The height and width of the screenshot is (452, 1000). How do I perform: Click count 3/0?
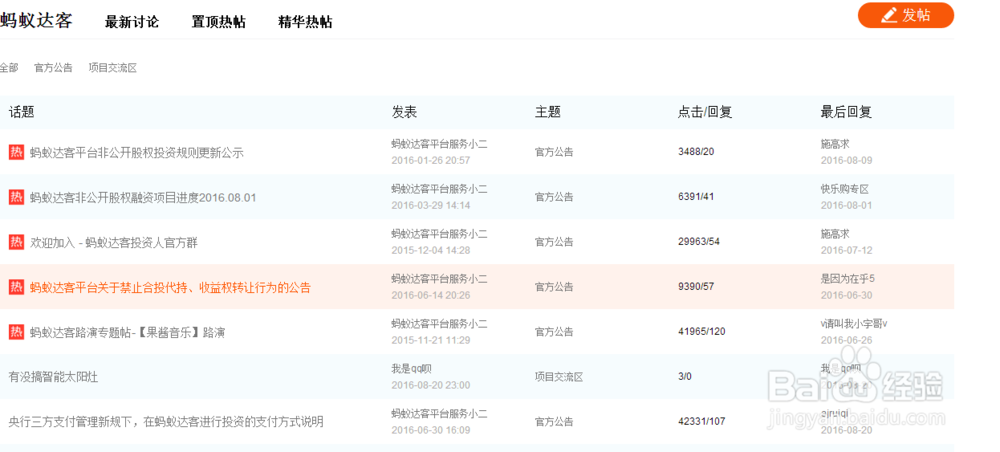(x=684, y=376)
